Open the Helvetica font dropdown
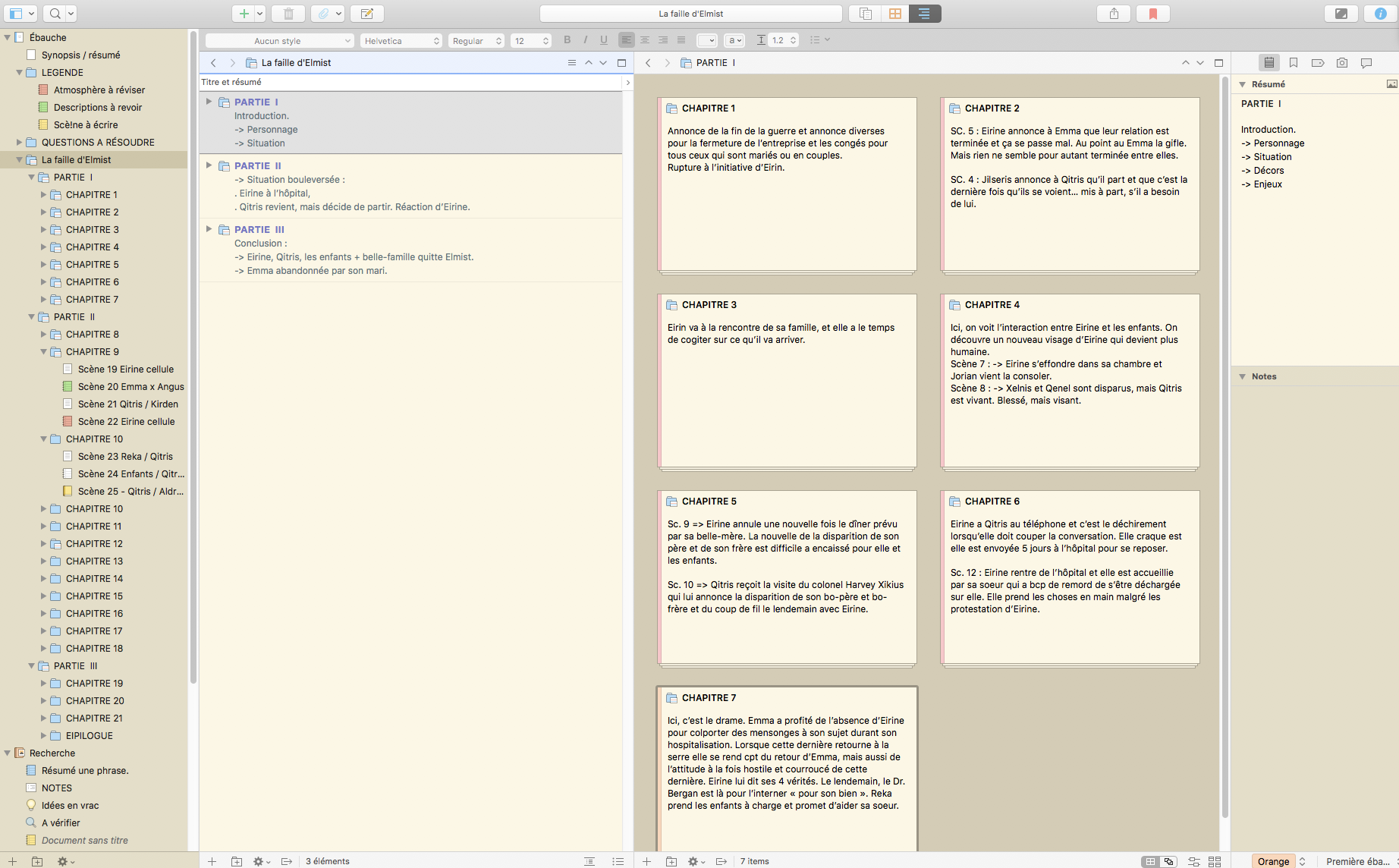Screen dimensions: 1399x868 401,41
